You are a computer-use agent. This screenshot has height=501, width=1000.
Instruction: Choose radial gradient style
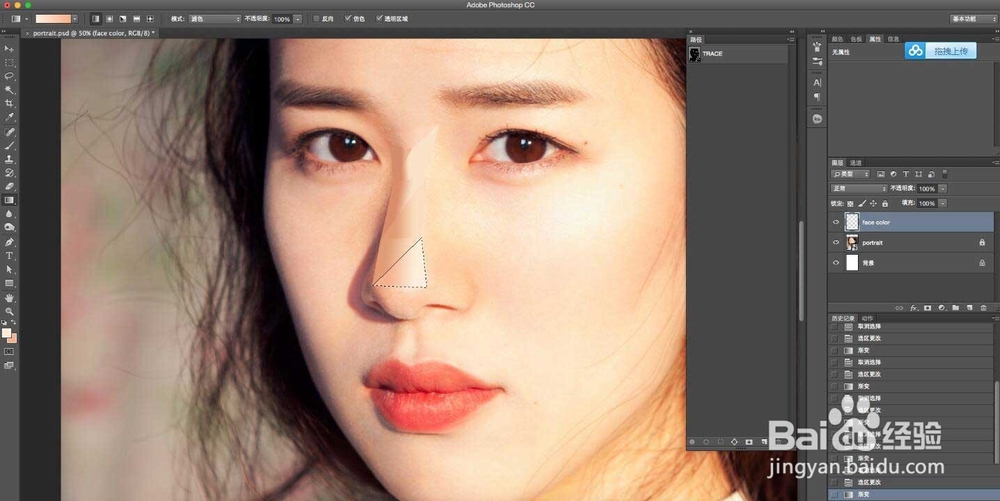tap(109, 19)
